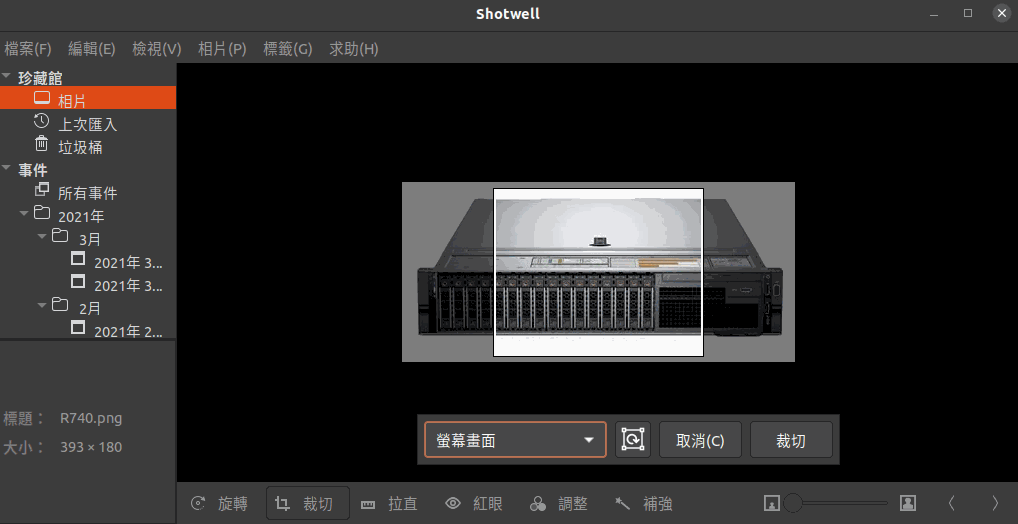This screenshot has height=524, width=1018.
Task: Select the Straighten (拉直) tool
Action: 389,503
